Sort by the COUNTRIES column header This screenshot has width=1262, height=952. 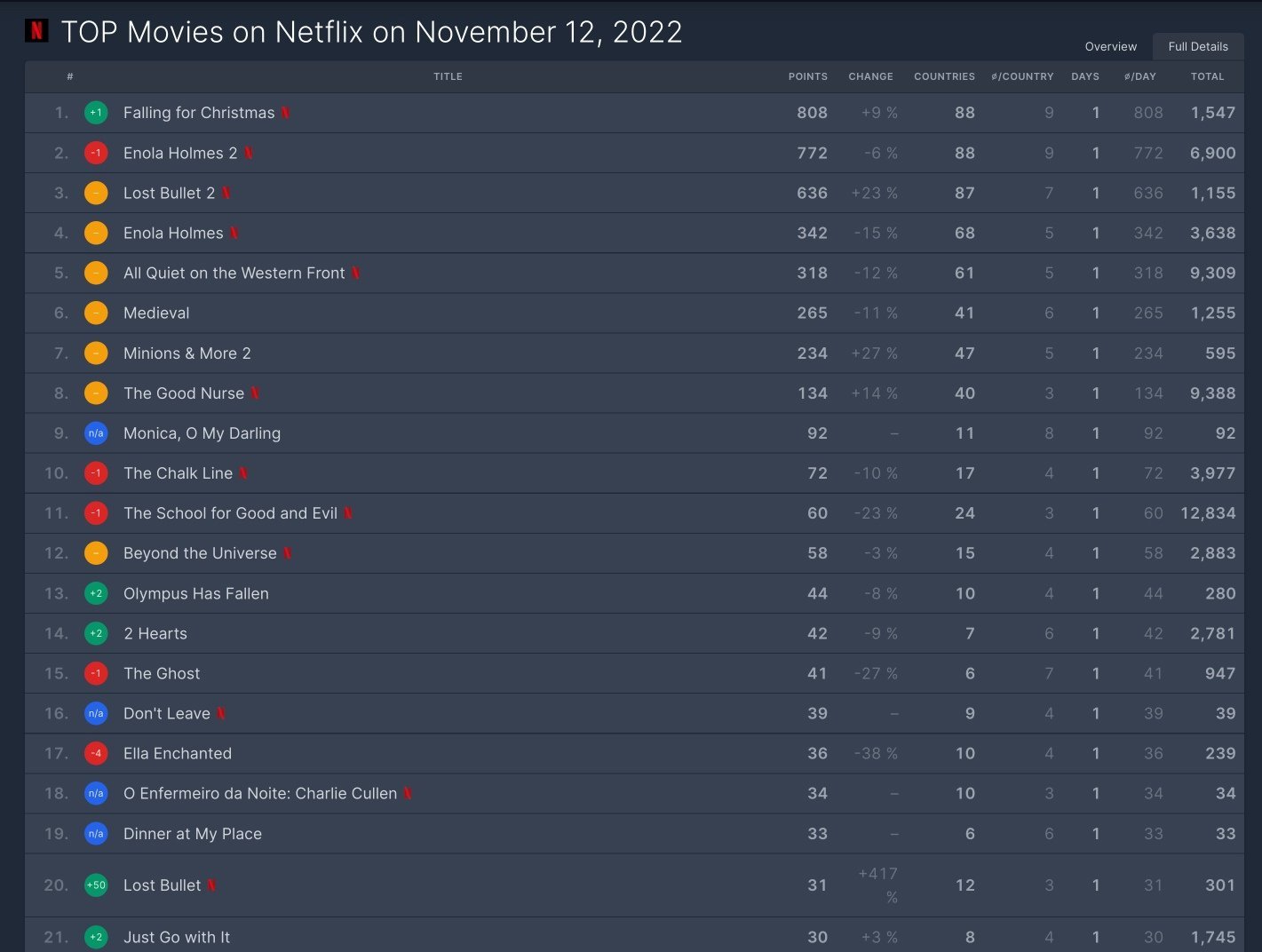pyautogui.click(x=944, y=76)
